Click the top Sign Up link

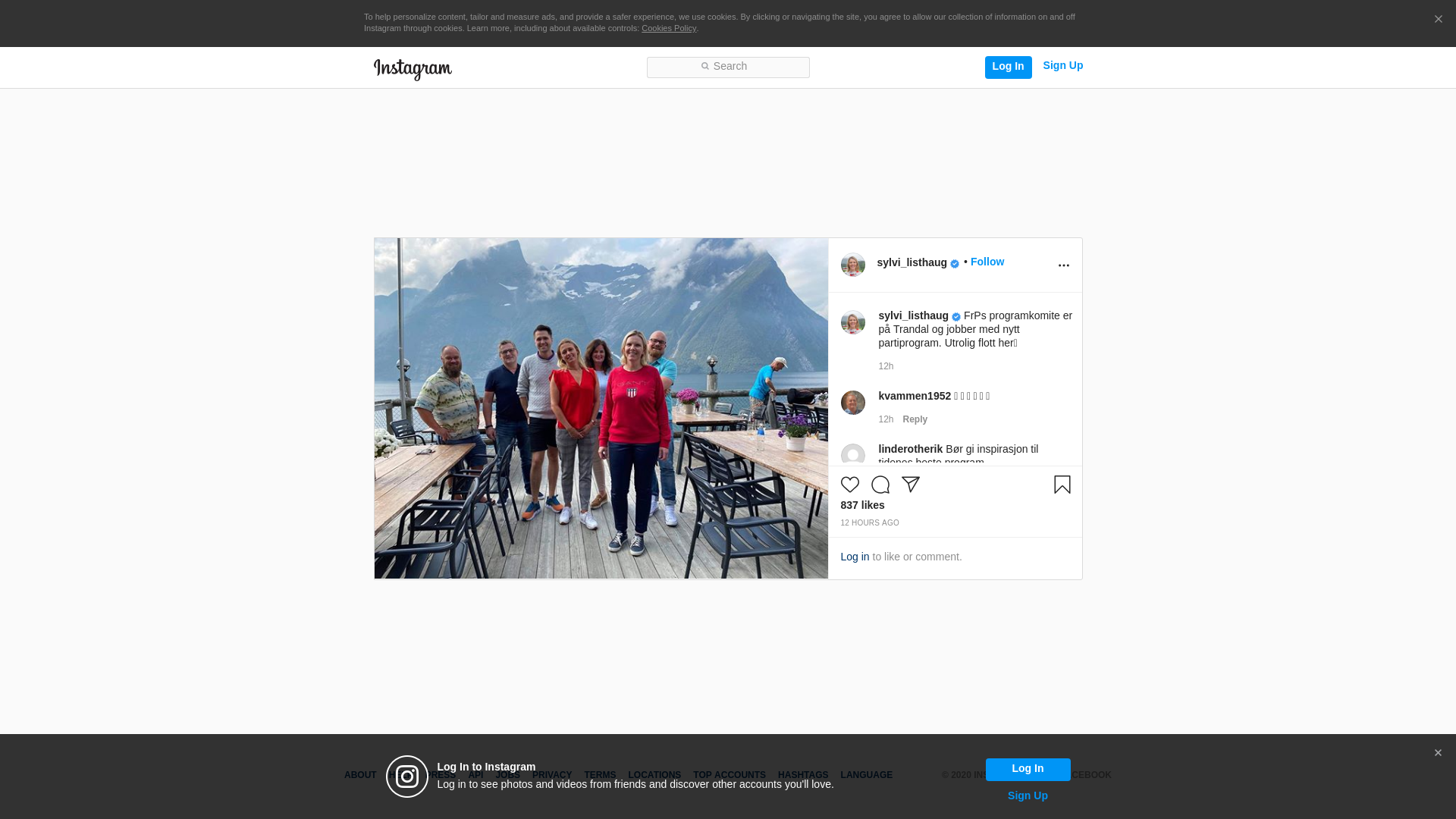1063,65
